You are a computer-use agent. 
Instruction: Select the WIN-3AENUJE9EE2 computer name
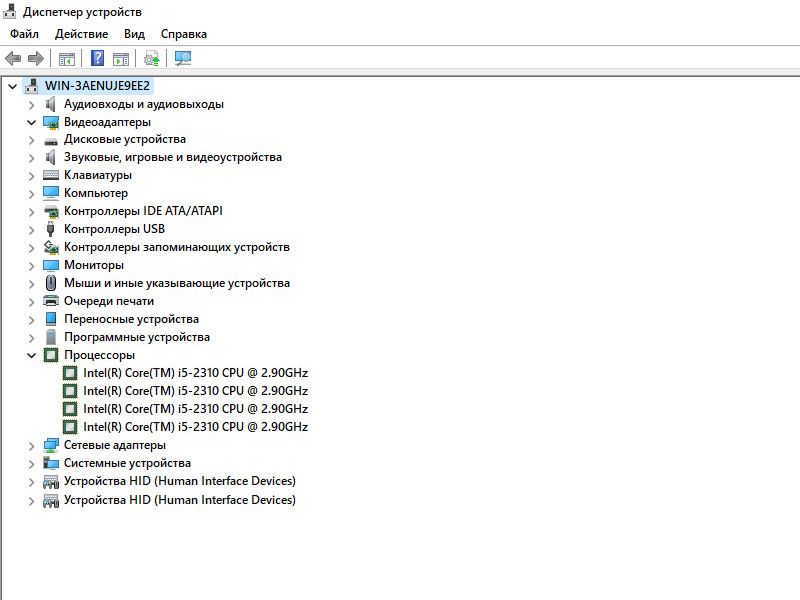pos(97,86)
